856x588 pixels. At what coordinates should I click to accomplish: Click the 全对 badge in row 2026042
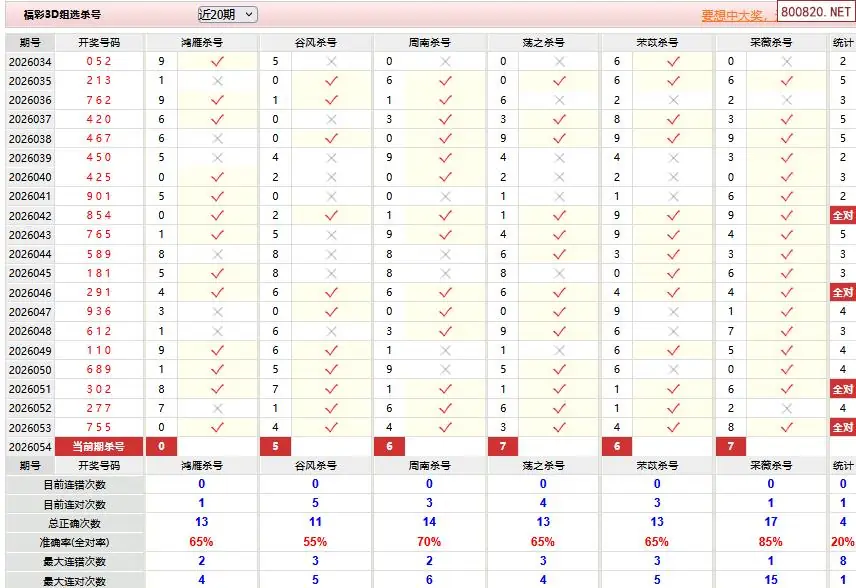(x=843, y=216)
